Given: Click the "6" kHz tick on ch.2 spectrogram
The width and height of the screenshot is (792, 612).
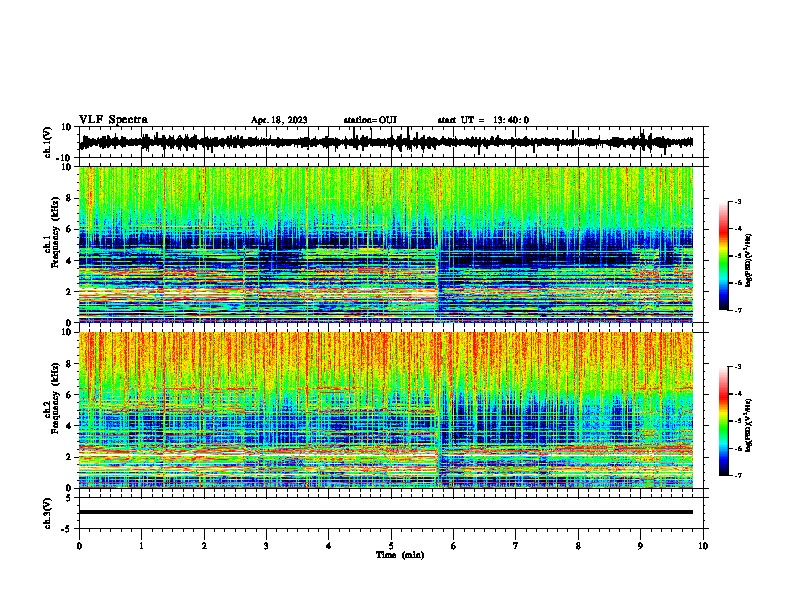Looking at the screenshot, I should [69, 395].
